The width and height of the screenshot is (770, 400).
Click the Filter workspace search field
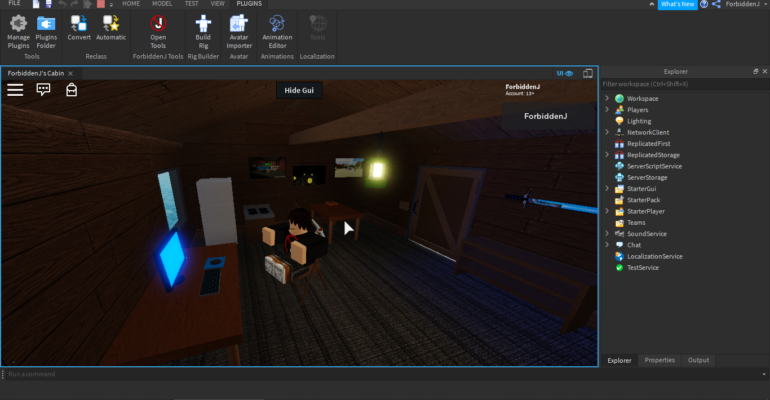click(685, 84)
